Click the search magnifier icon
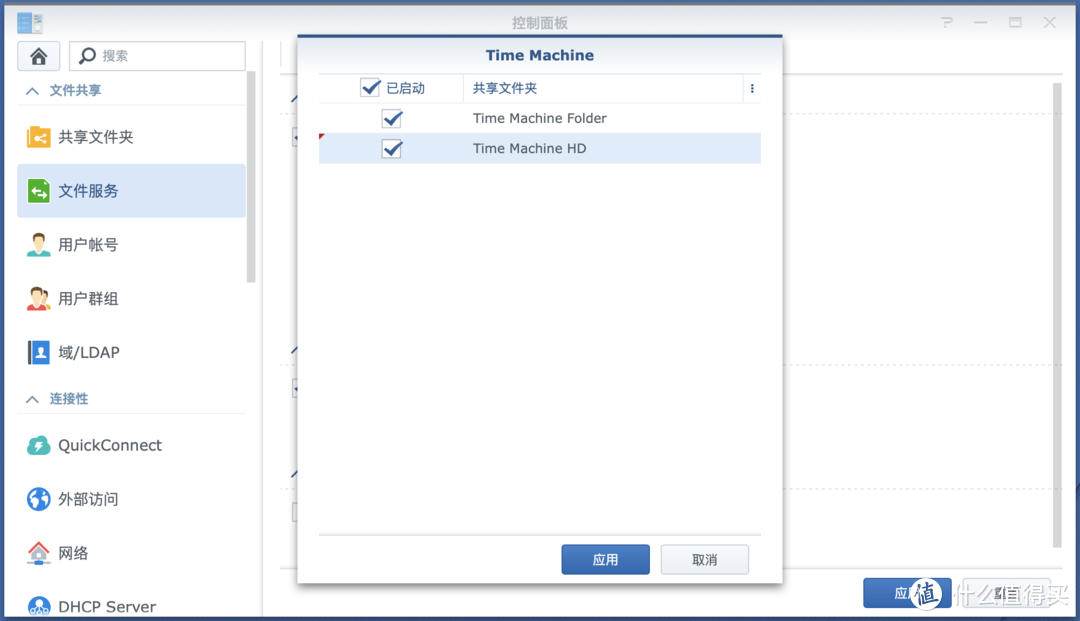 87,56
